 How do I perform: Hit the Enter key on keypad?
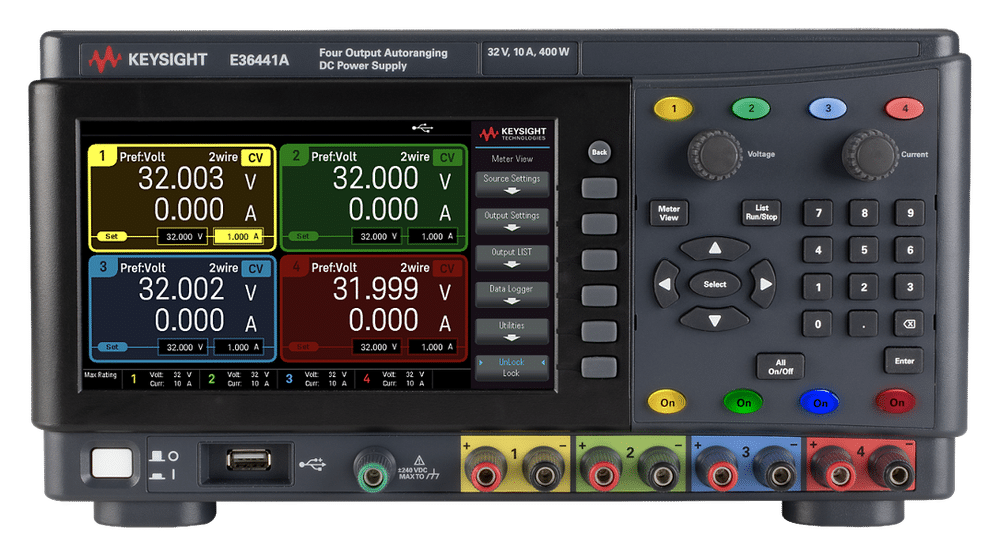904,361
